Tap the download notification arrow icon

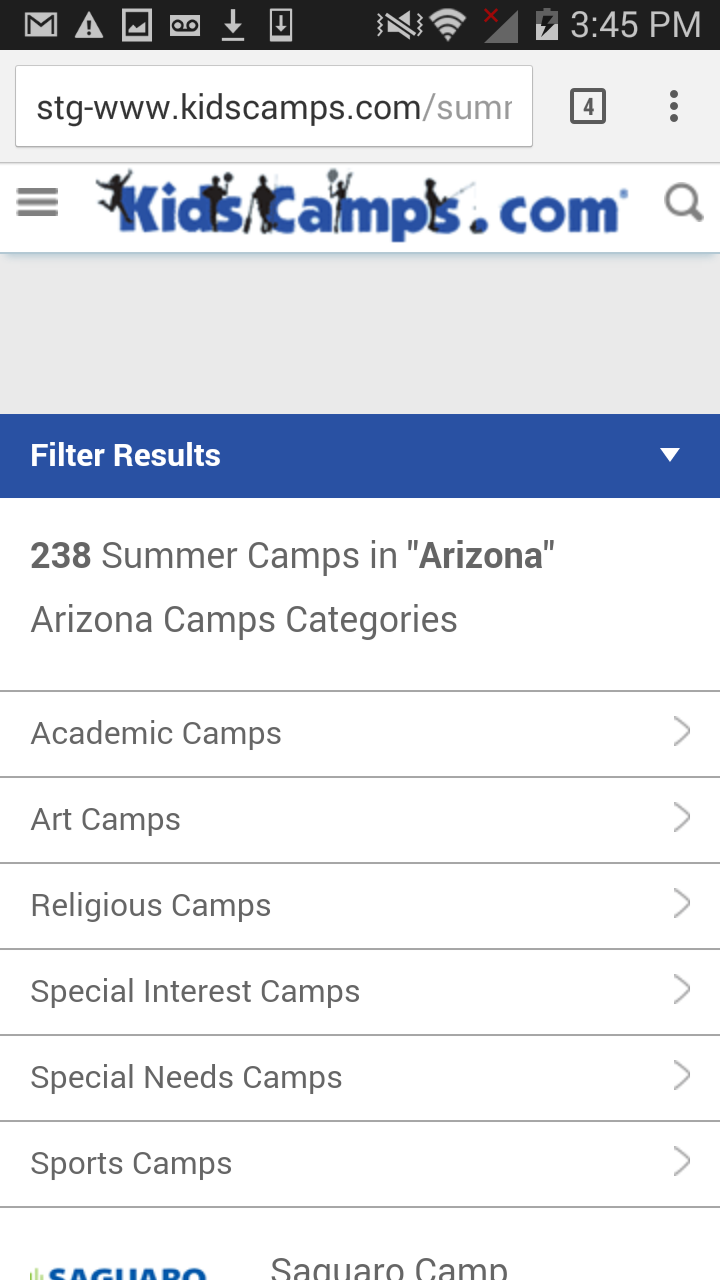233,25
